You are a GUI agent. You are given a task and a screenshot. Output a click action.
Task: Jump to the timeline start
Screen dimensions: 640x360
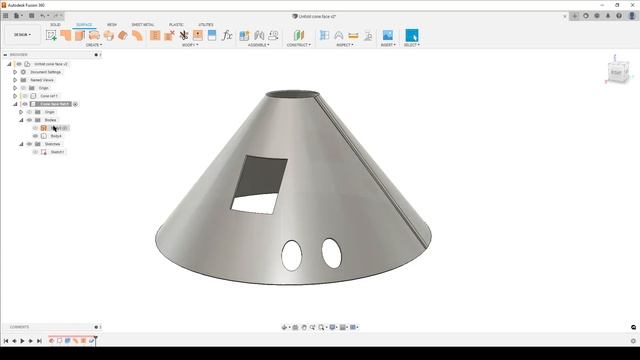point(6,341)
